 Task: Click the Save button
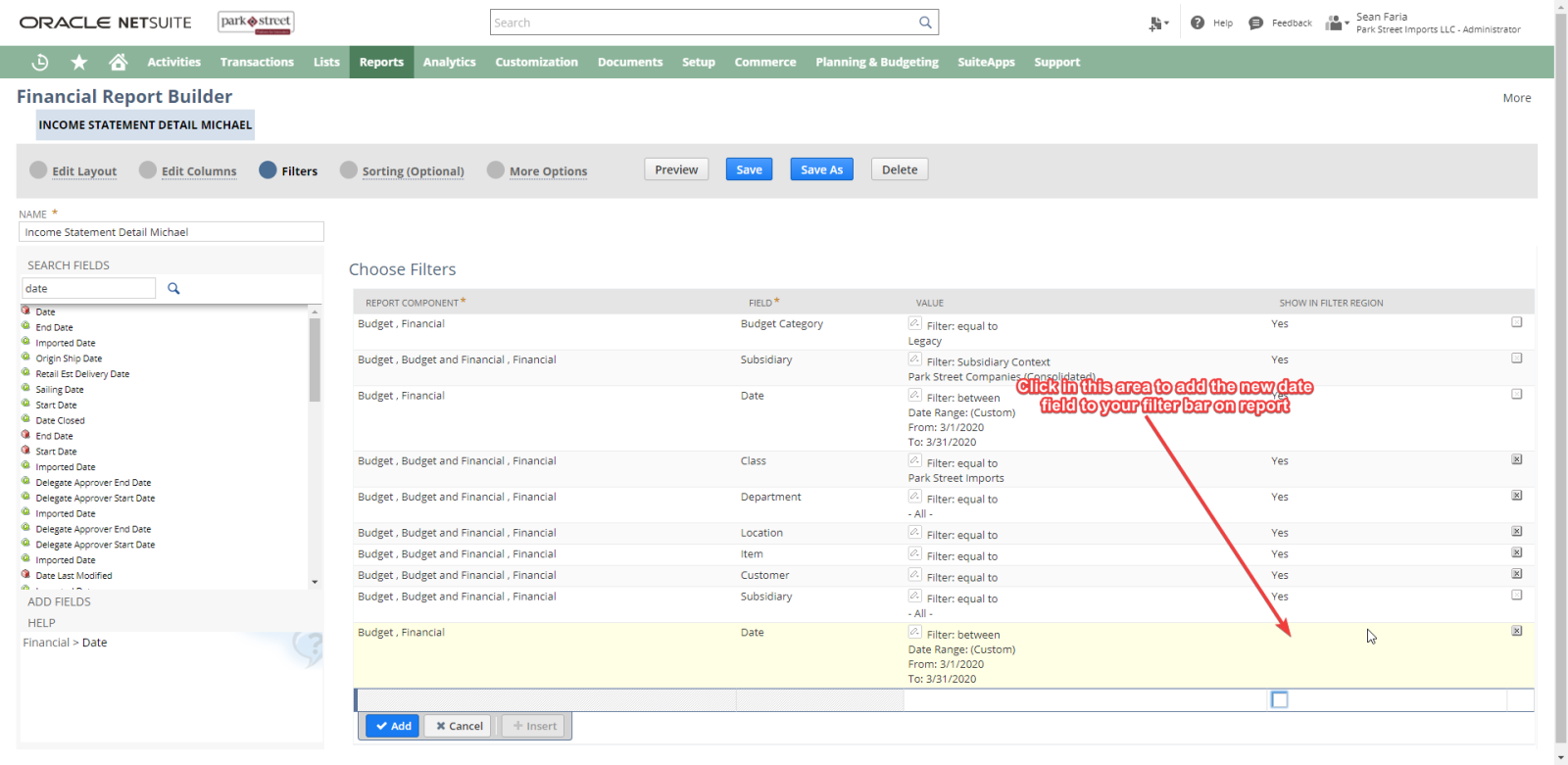(x=749, y=169)
